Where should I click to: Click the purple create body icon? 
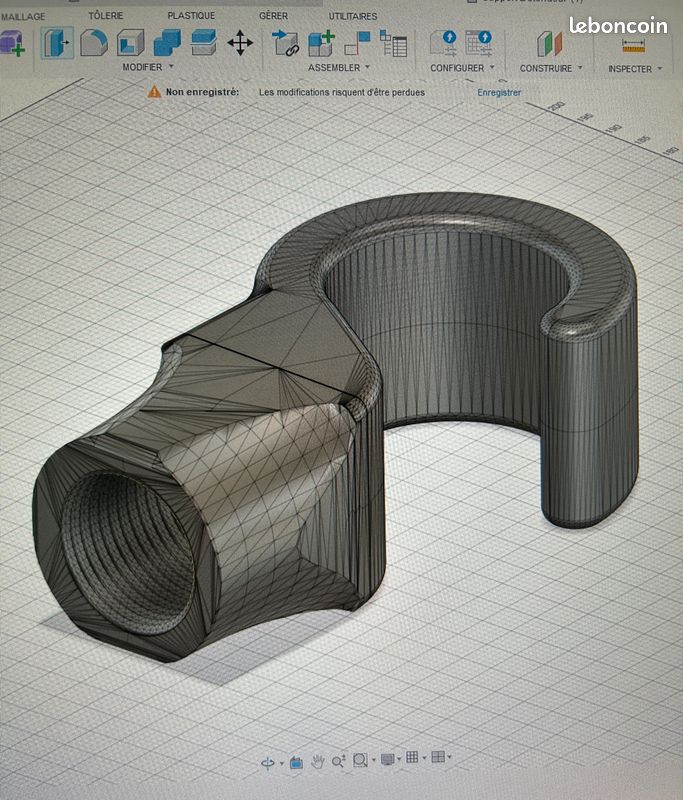coord(12,43)
